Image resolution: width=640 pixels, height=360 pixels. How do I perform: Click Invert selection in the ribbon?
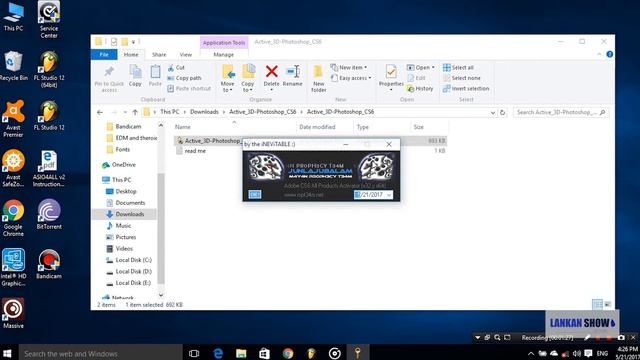[466, 88]
